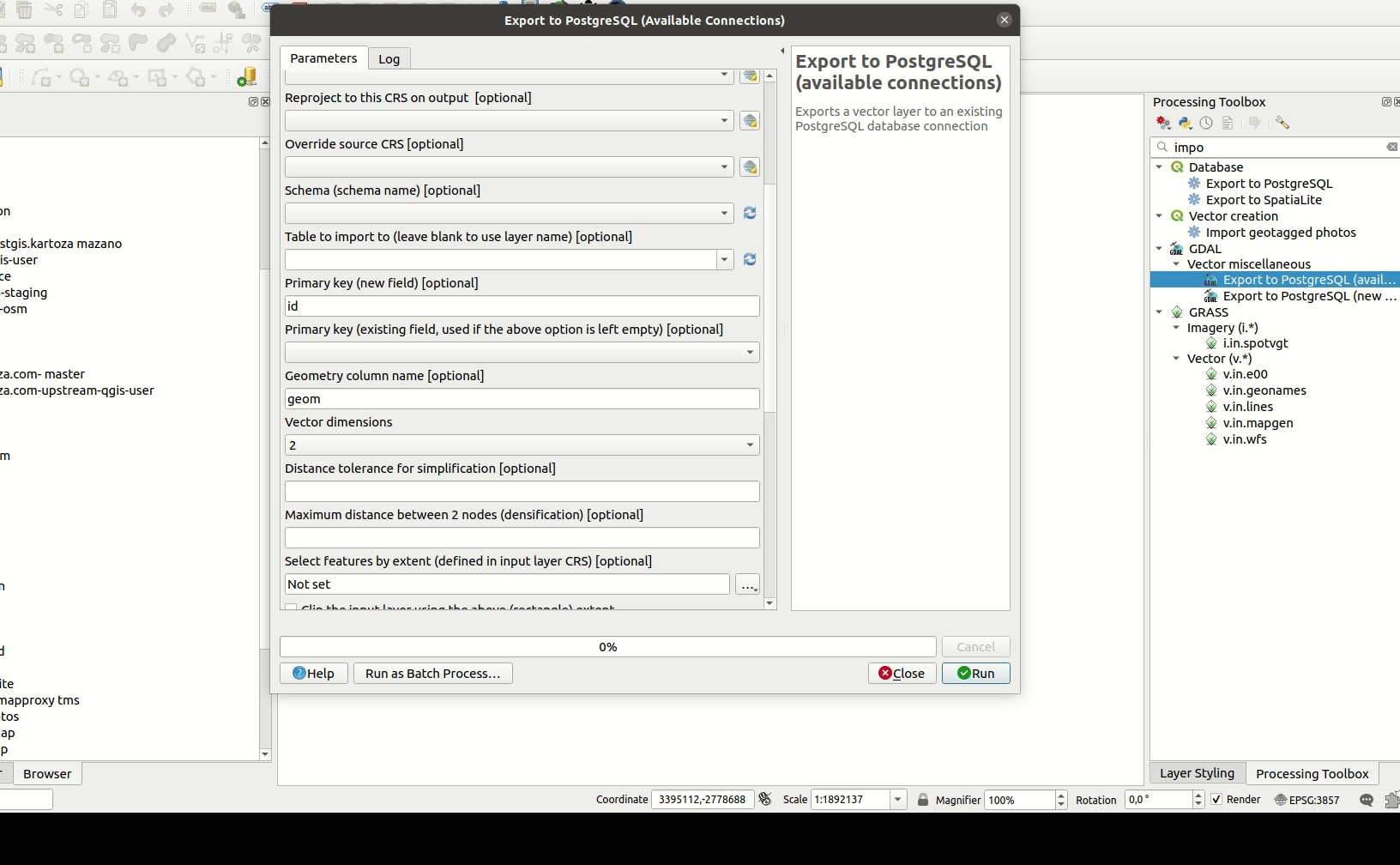This screenshot has height=865, width=1400.
Task: Toggle the scale lock padlock
Action: [x=923, y=800]
